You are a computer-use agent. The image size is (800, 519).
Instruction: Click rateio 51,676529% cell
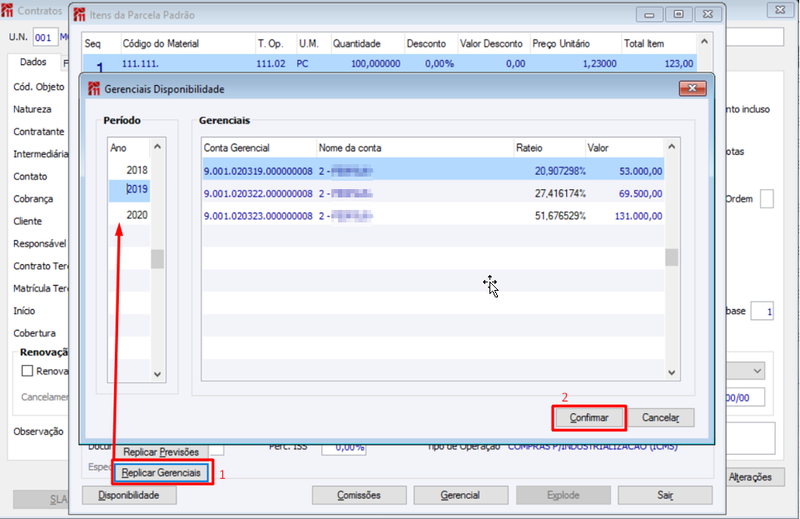(560, 216)
